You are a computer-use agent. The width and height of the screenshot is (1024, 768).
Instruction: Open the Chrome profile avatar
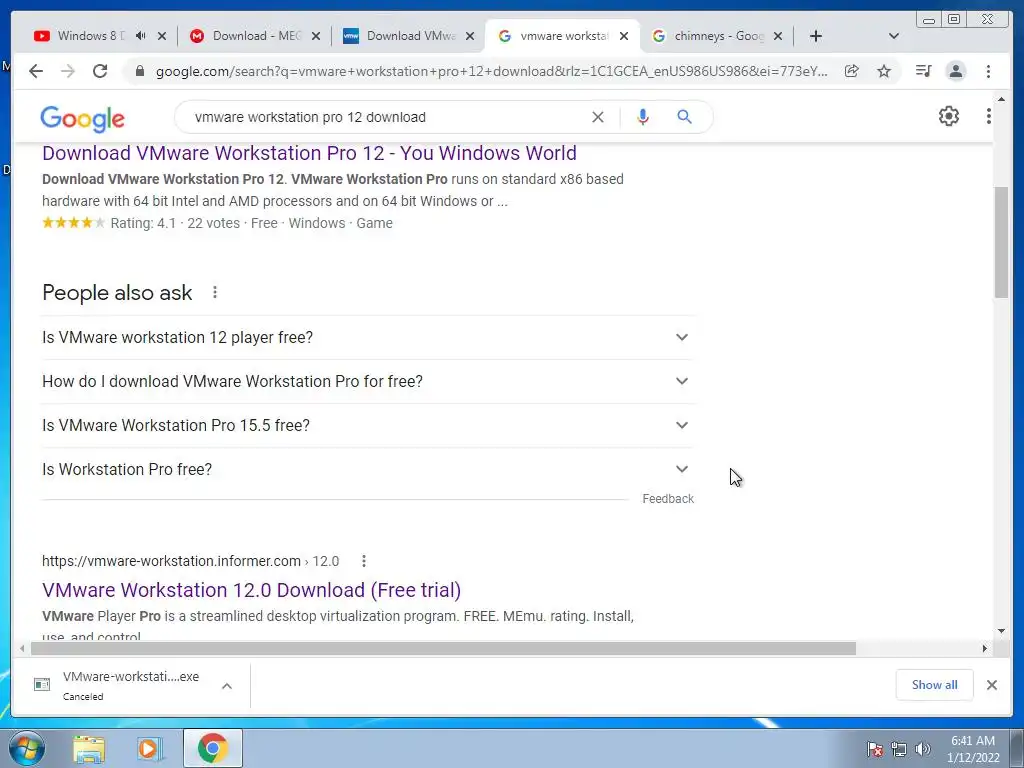(x=955, y=71)
